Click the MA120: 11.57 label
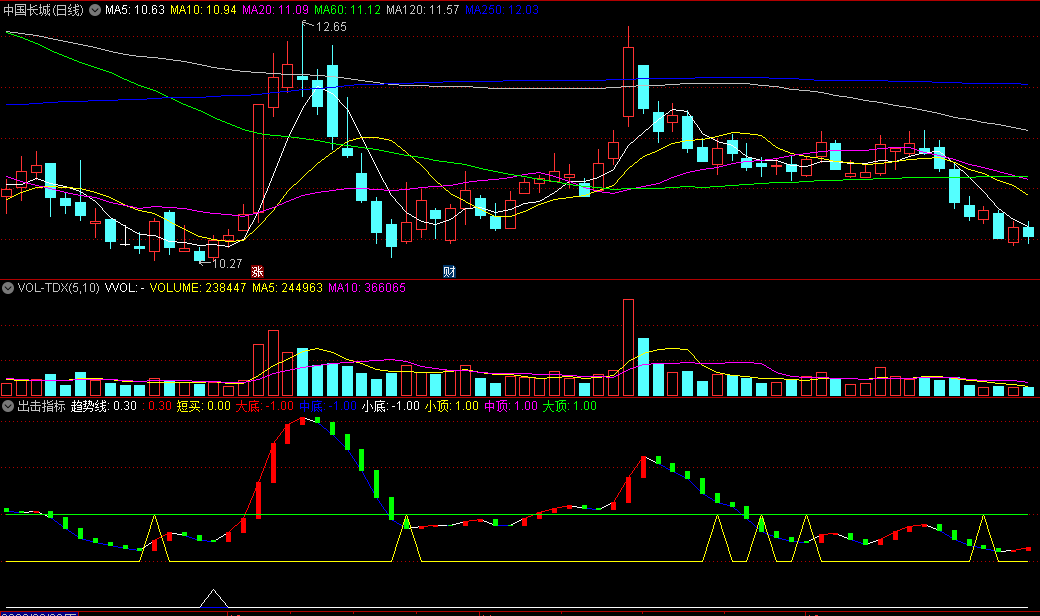The width and height of the screenshot is (1040, 616). (422, 10)
